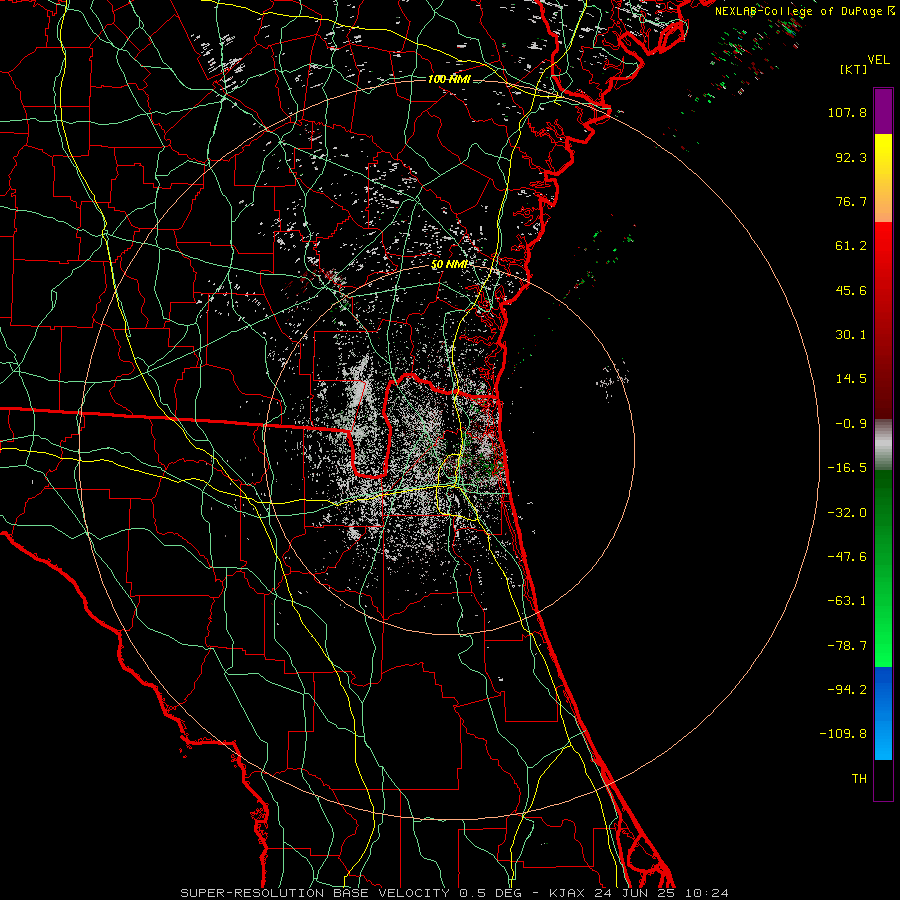
Task: Click the 100 NMI range ring label
Action: (x=449, y=79)
